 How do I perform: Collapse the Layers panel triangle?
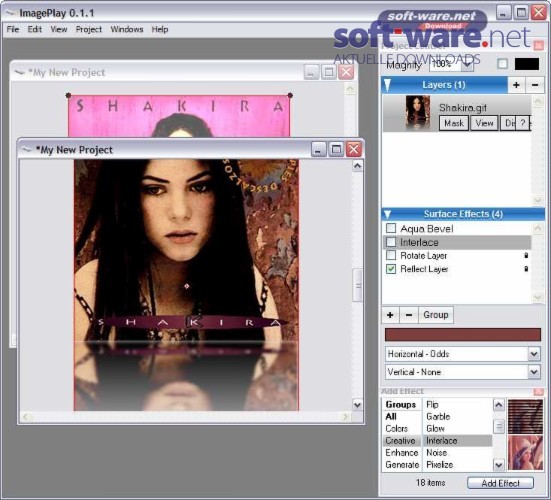387,85
